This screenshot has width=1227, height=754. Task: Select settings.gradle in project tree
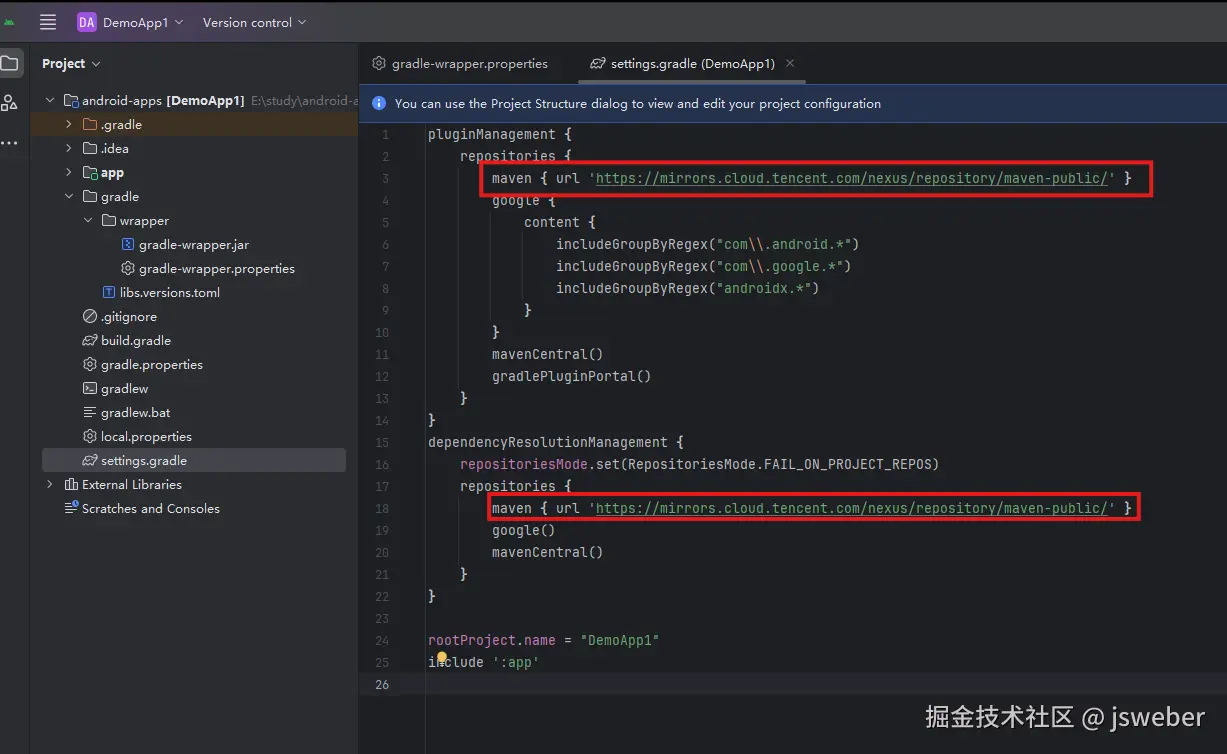[194, 460]
